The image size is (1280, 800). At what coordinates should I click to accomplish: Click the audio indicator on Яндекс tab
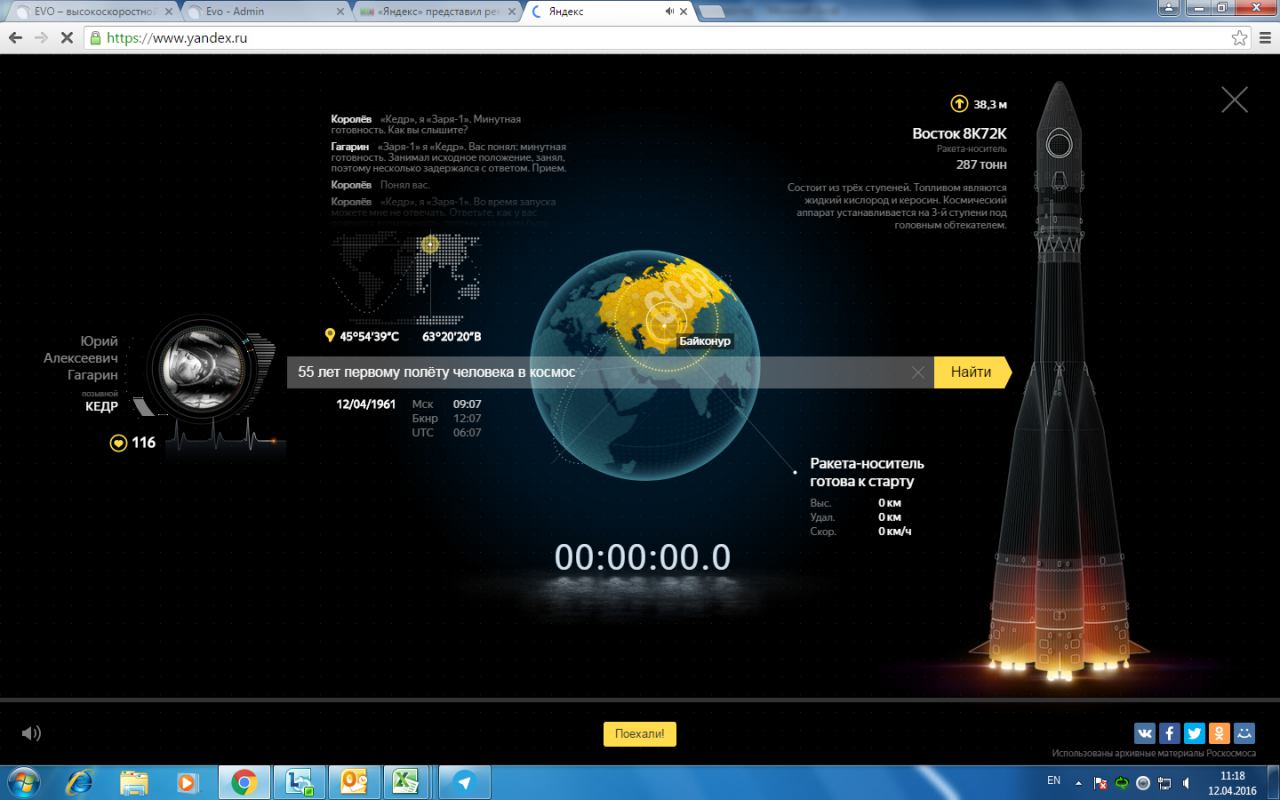click(668, 12)
